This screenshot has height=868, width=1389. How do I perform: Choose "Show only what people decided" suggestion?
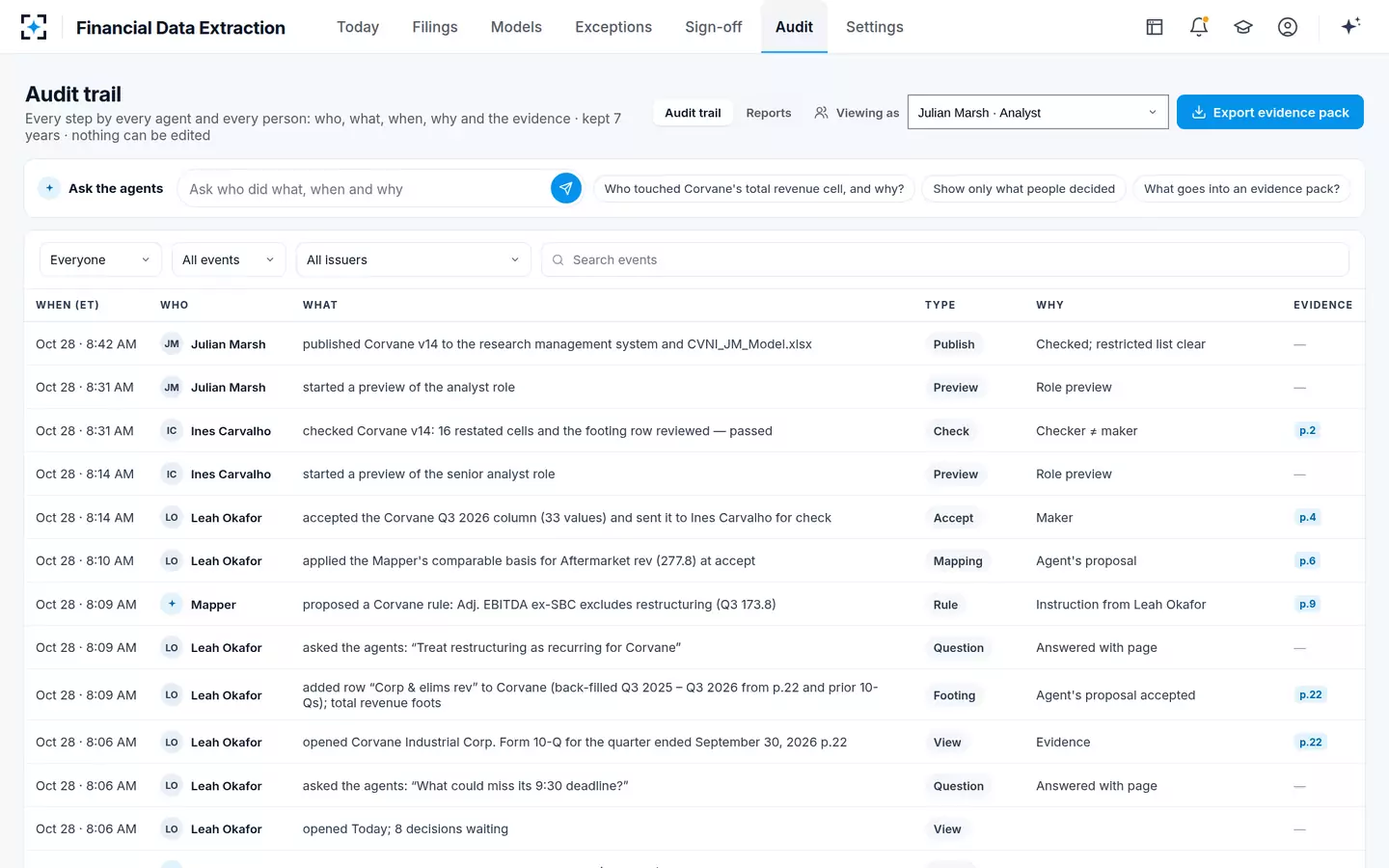tap(1023, 189)
